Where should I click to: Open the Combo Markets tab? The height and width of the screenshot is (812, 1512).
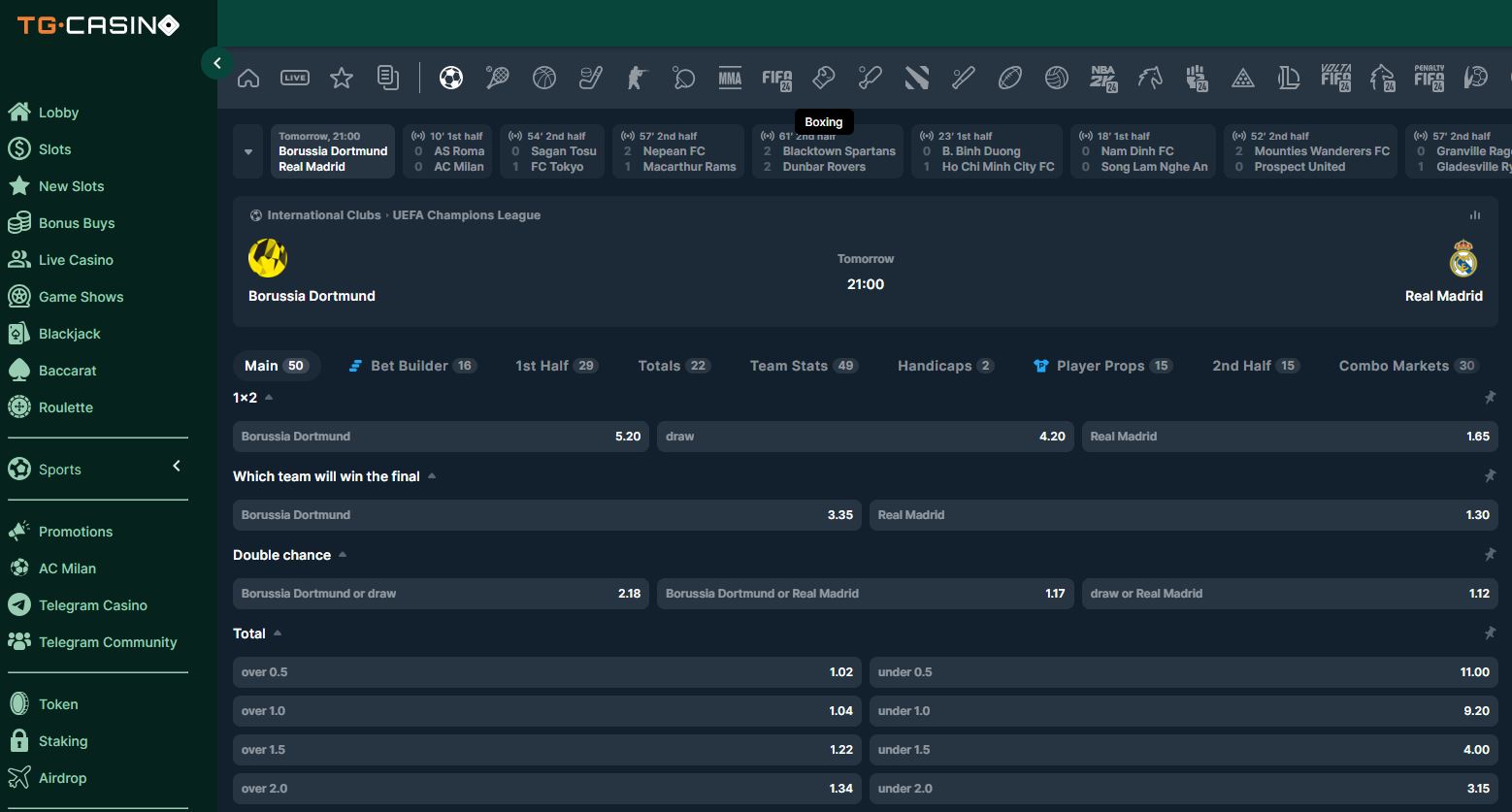click(1407, 366)
